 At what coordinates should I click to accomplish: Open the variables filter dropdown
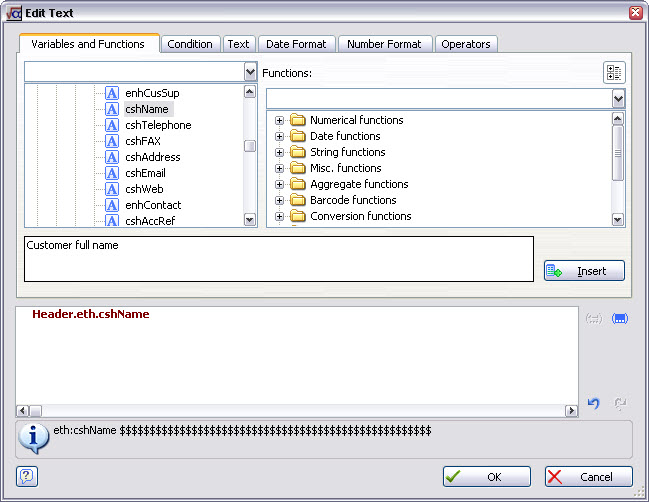click(x=250, y=72)
